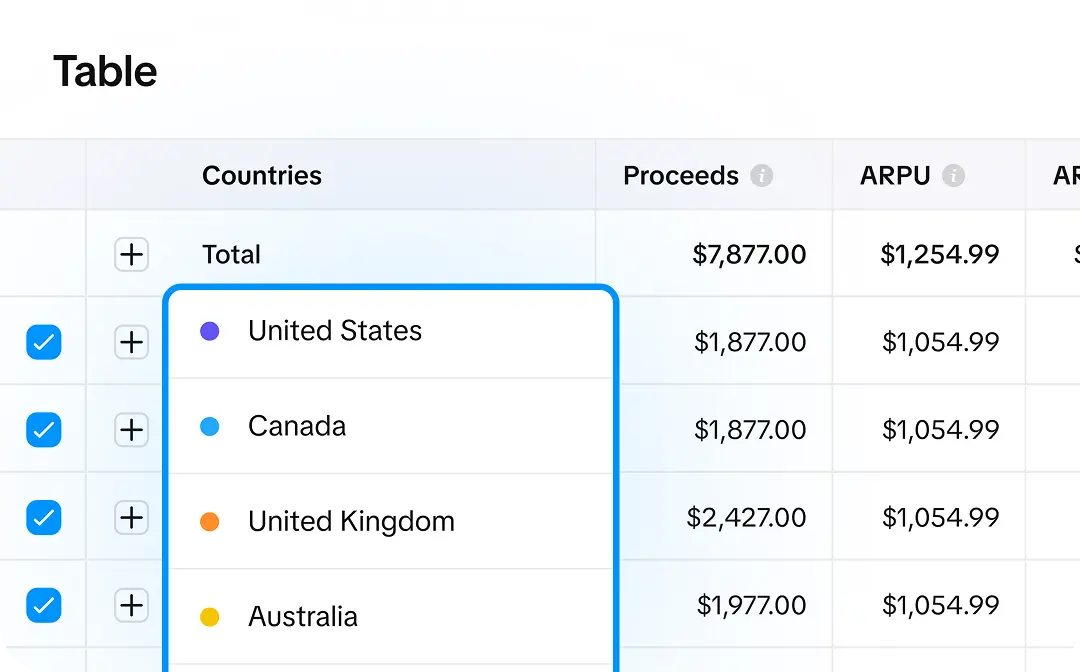The width and height of the screenshot is (1080, 672).
Task: Expand the Canada row with its plus button
Action: coord(131,430)
